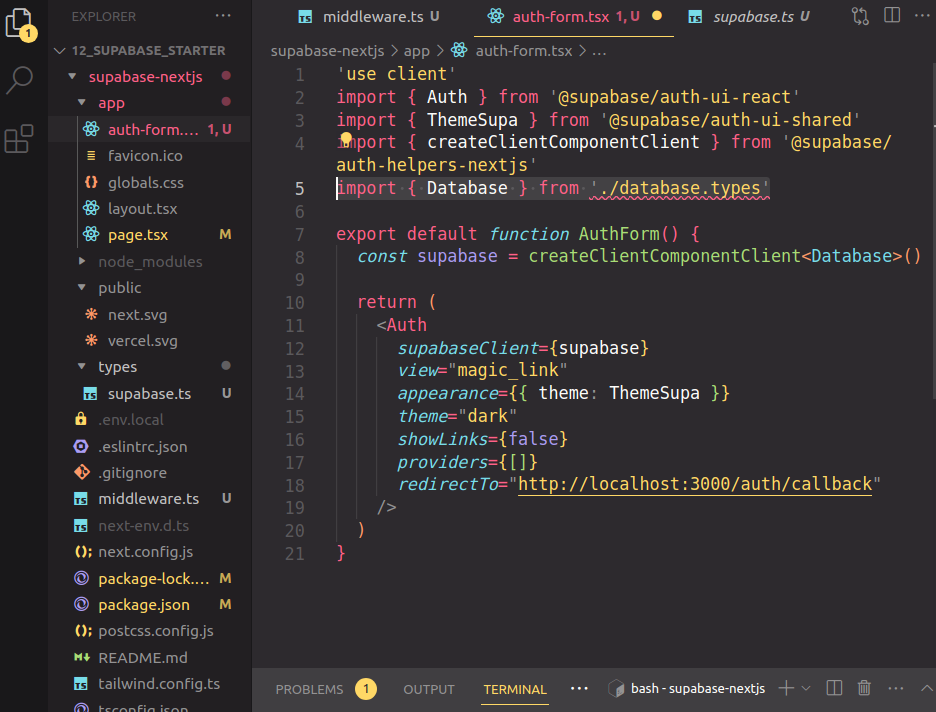936x712 pixels.
Task: Open package-lock.json file
Action: click(149, 578)
